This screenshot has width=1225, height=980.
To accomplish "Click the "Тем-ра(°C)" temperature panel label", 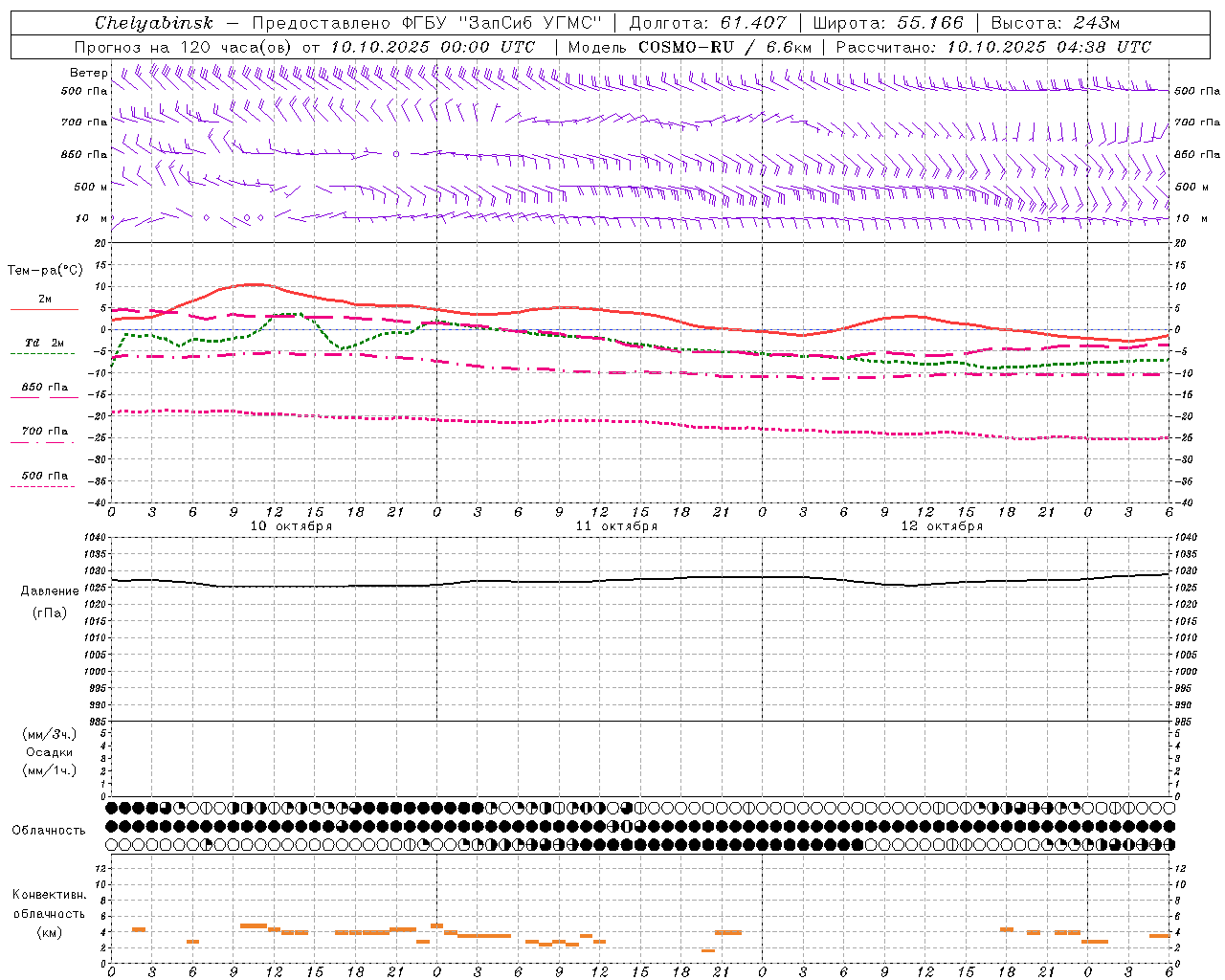I will coord(45,271).
